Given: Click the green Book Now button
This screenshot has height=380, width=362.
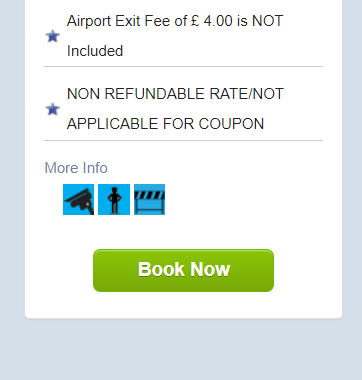Looking at the screenshot, I should pos(183,270).
